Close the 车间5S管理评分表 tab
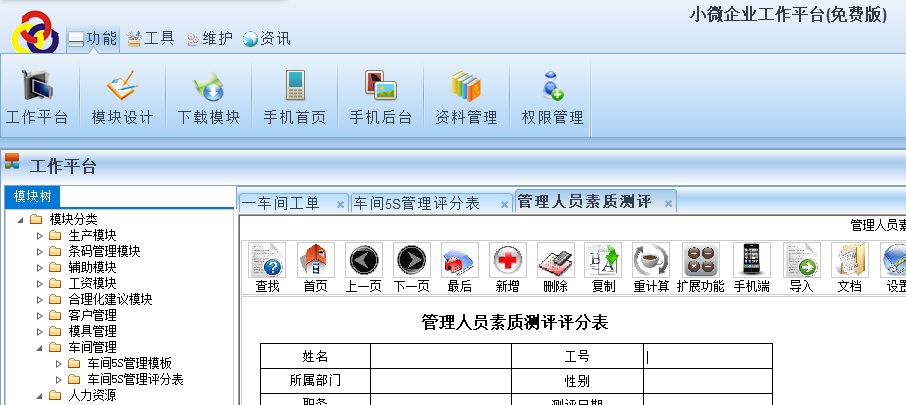906x405 pixels. coord(504,205)
